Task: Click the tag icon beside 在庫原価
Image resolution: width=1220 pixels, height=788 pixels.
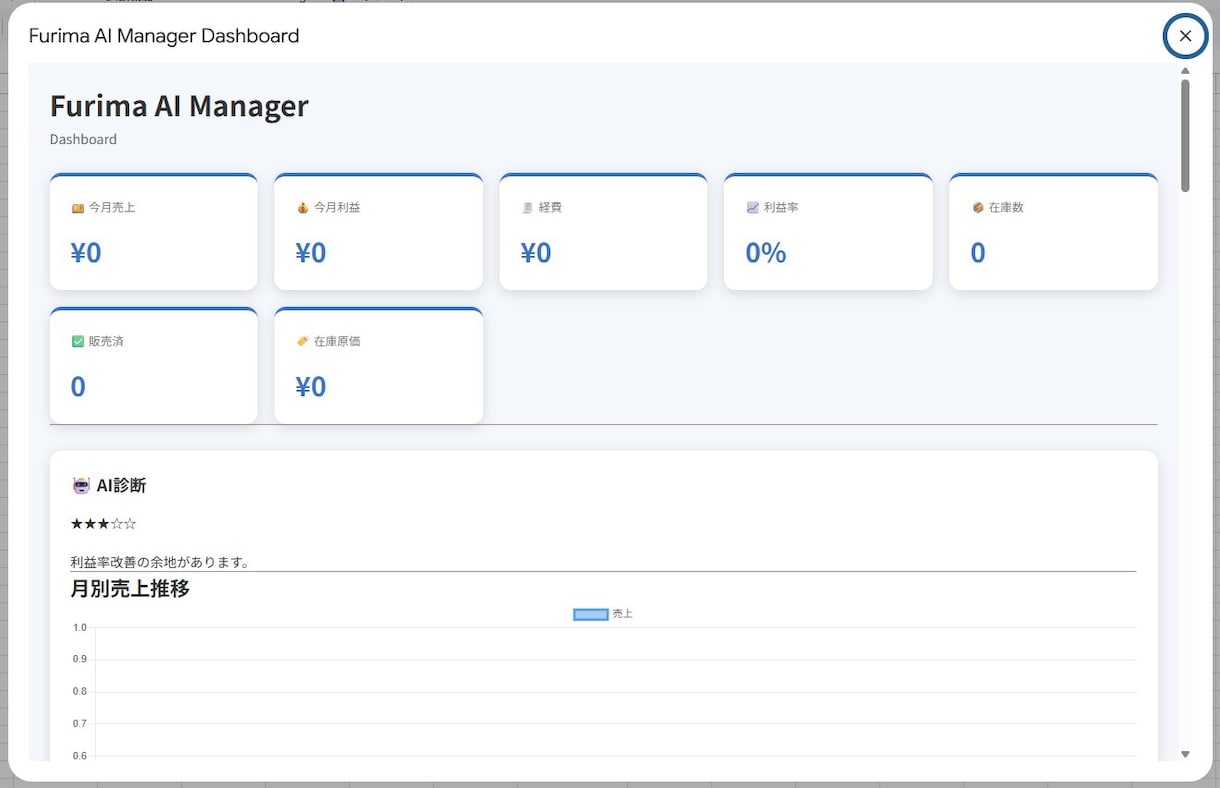Action: click(x=303, y=342)
